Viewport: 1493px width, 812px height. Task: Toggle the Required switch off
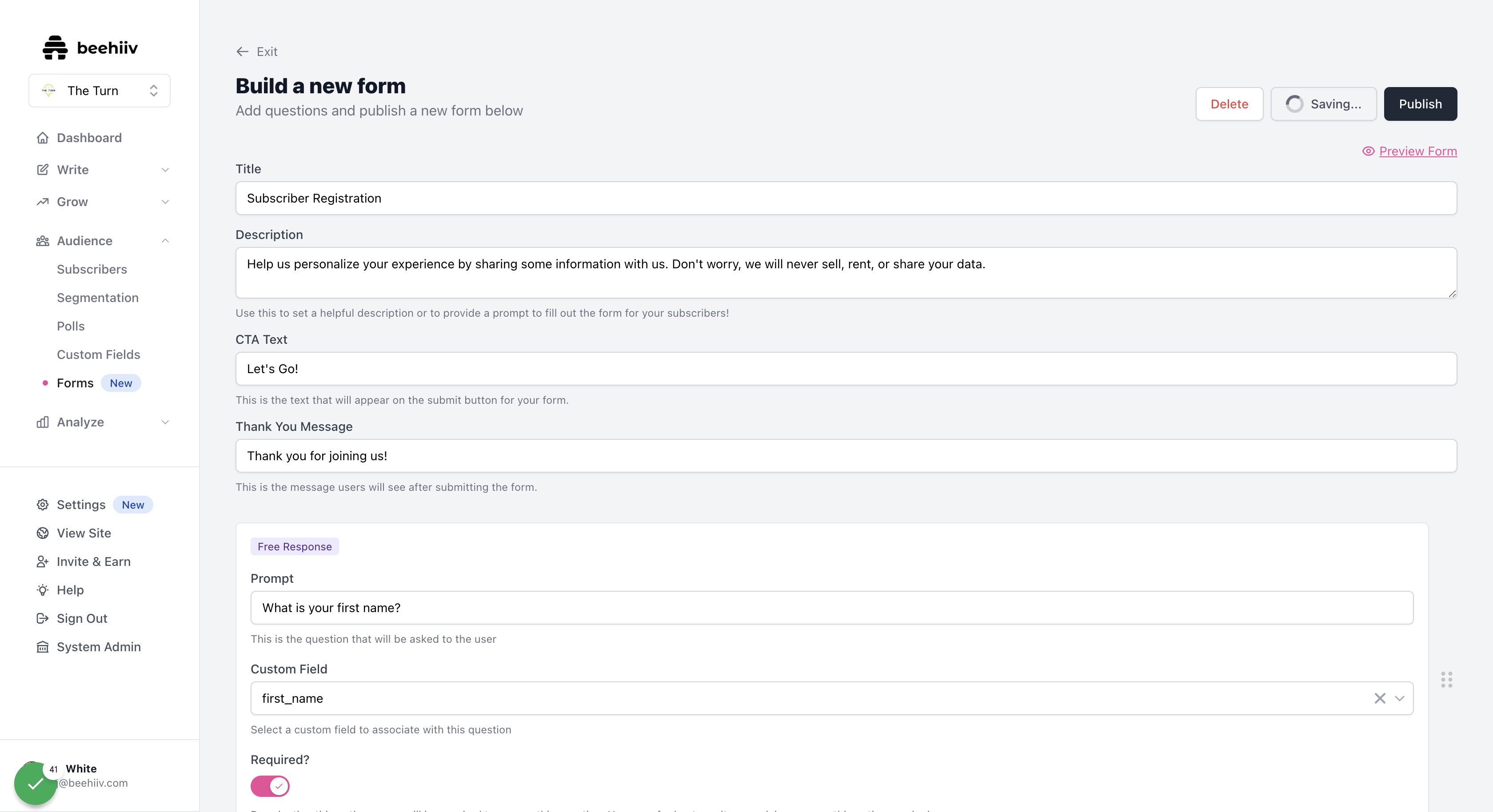point(270,786)
